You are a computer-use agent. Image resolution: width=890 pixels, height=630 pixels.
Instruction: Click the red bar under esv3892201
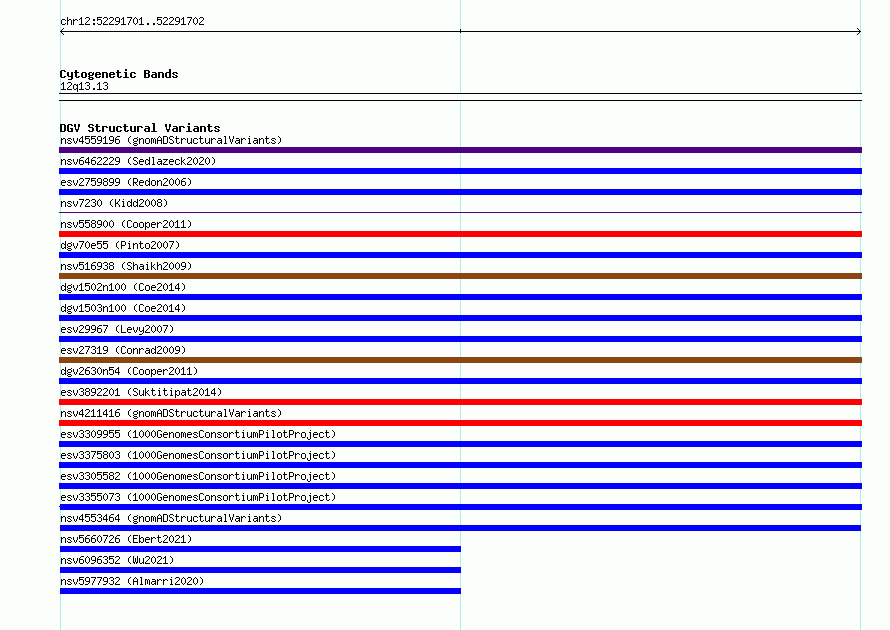[460, 402]
